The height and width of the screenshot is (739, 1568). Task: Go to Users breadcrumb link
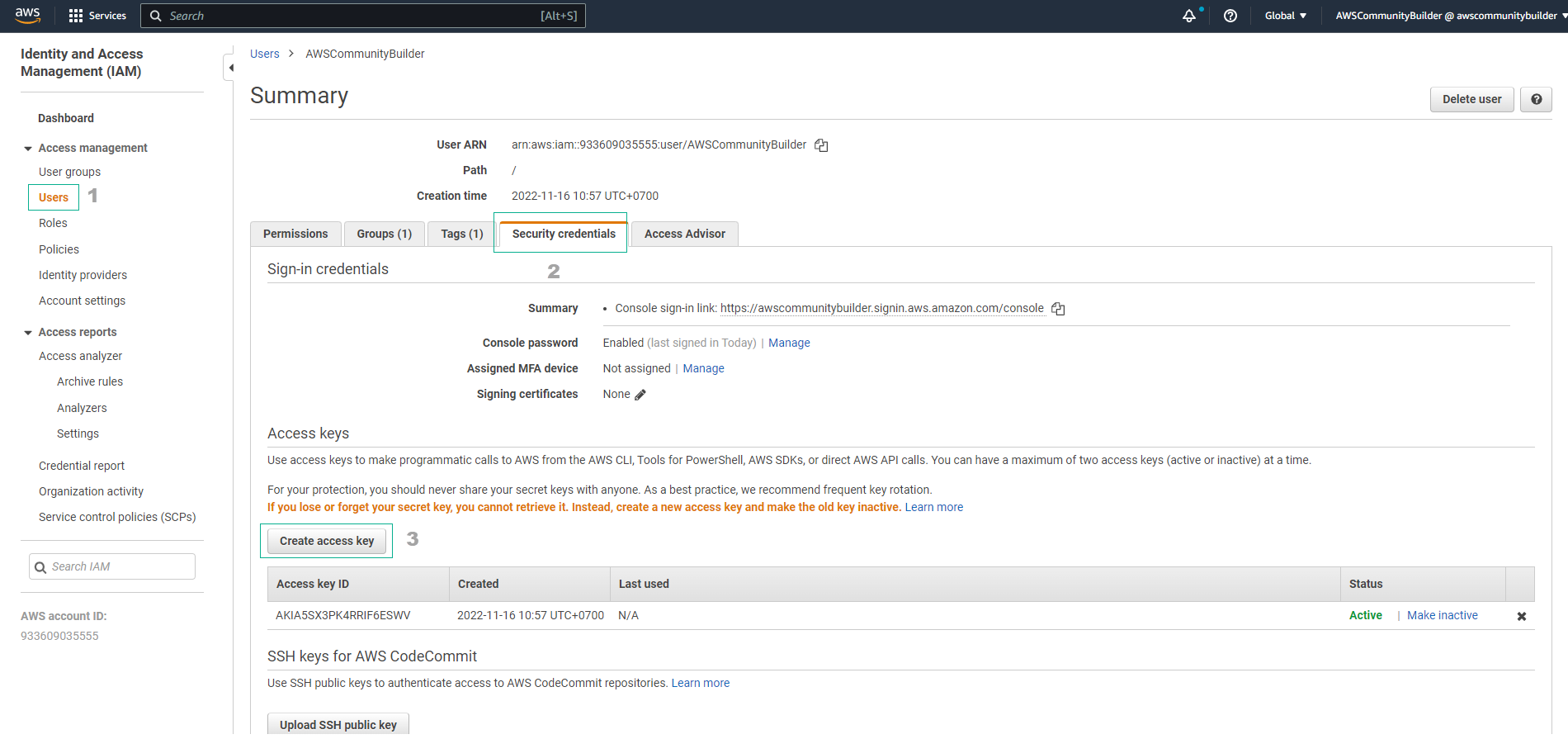click(x=265, y=54)
